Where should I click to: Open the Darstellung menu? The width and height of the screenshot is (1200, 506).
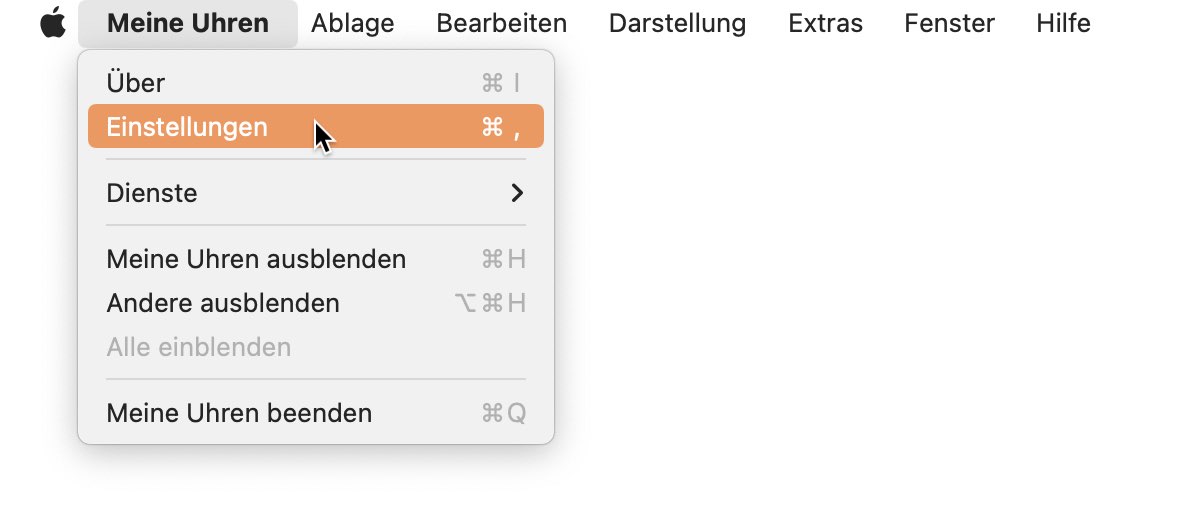pos(678,23)
